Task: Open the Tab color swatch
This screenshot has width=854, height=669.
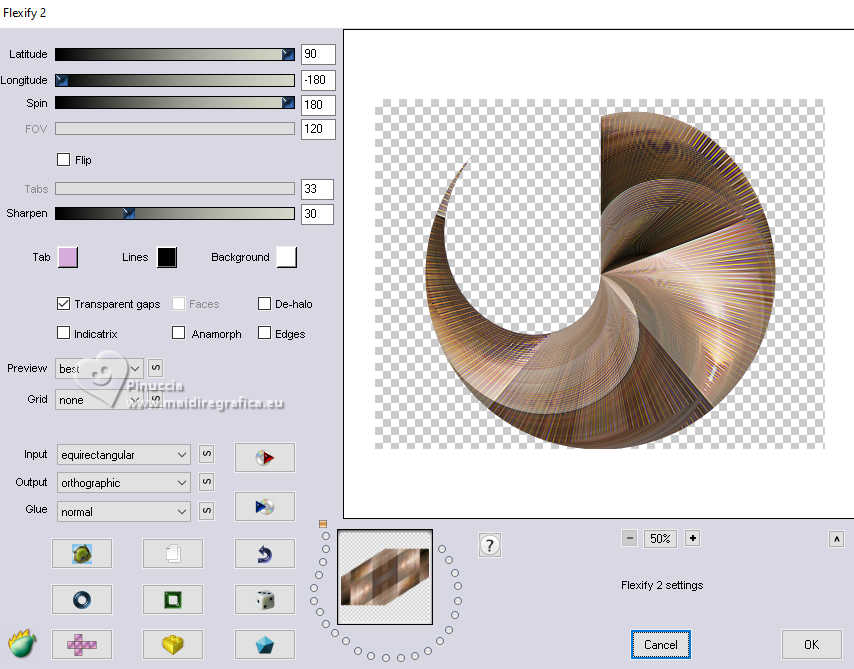Action: point(68,257)
